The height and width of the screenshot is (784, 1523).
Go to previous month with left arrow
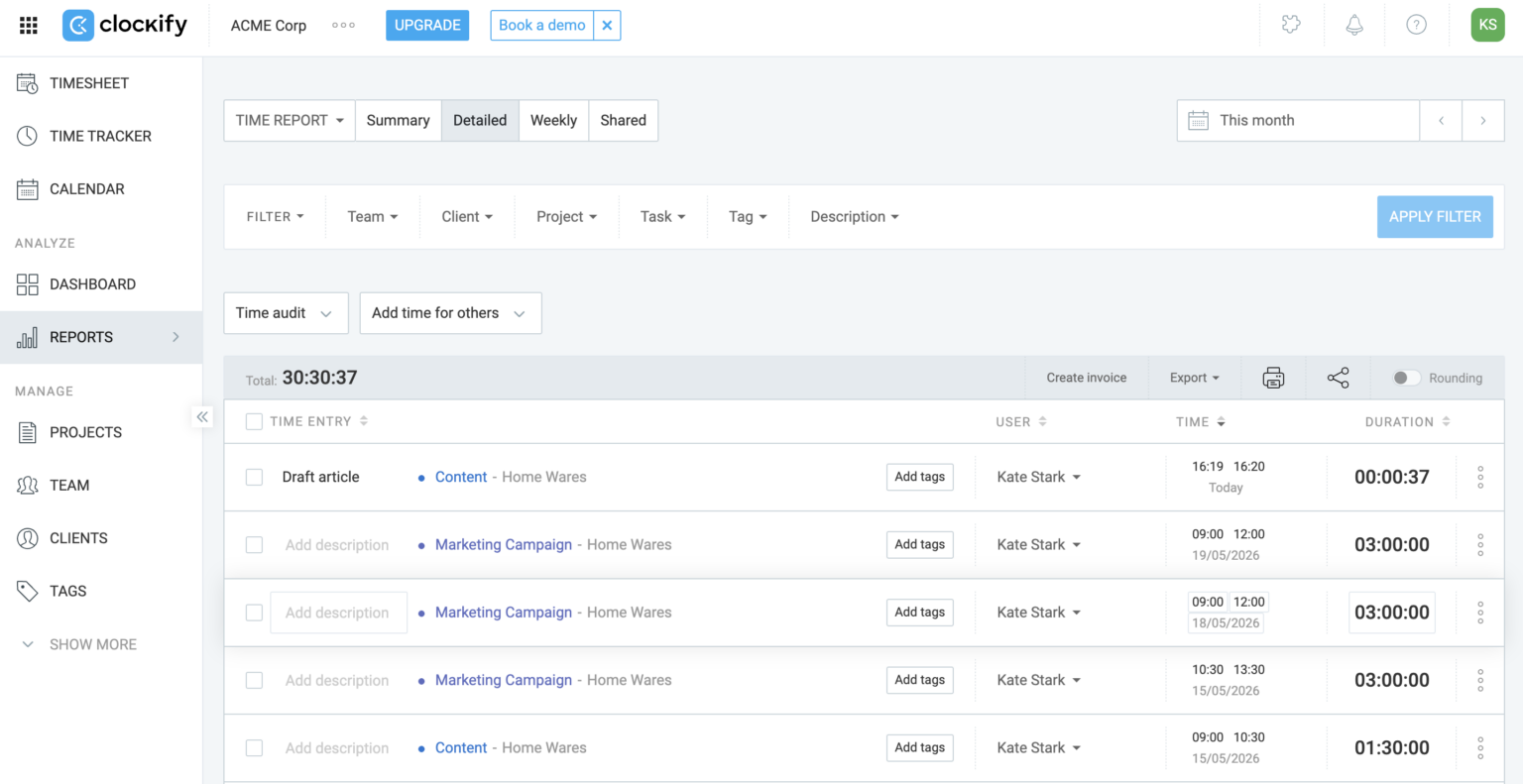coord(1441,121)
